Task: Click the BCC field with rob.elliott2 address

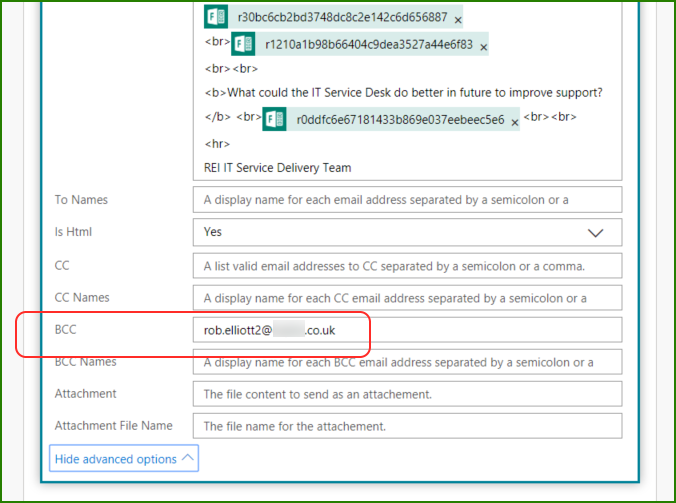Action: (407, 330)
